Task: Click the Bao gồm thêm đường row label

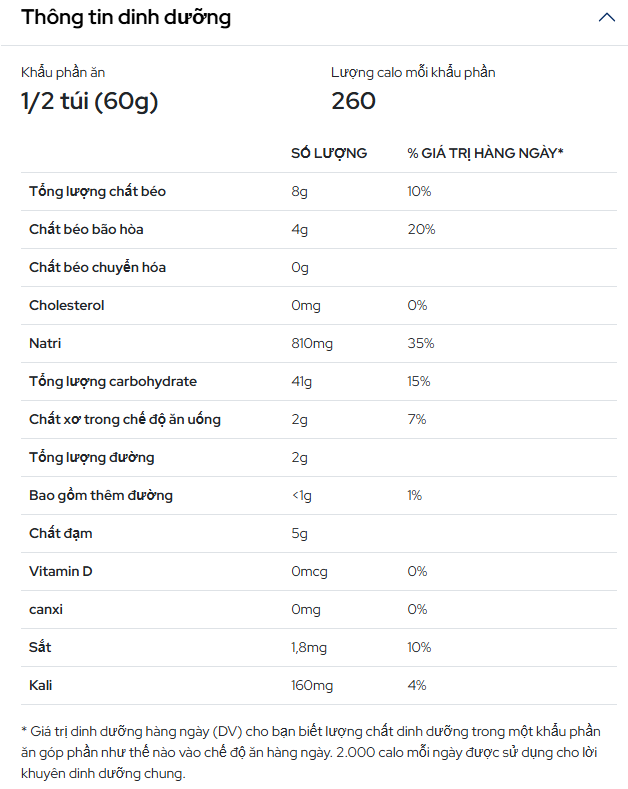Action: click(101, 495)
